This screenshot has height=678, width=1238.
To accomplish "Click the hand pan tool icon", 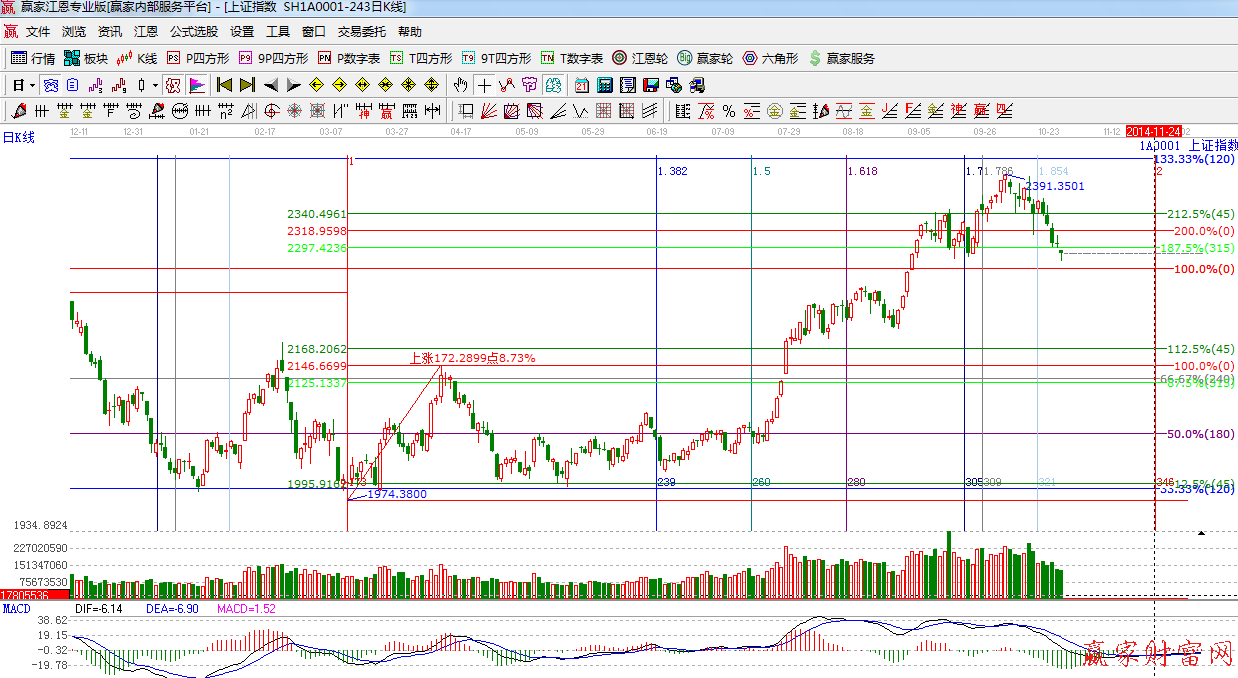I will pos(460,85).
